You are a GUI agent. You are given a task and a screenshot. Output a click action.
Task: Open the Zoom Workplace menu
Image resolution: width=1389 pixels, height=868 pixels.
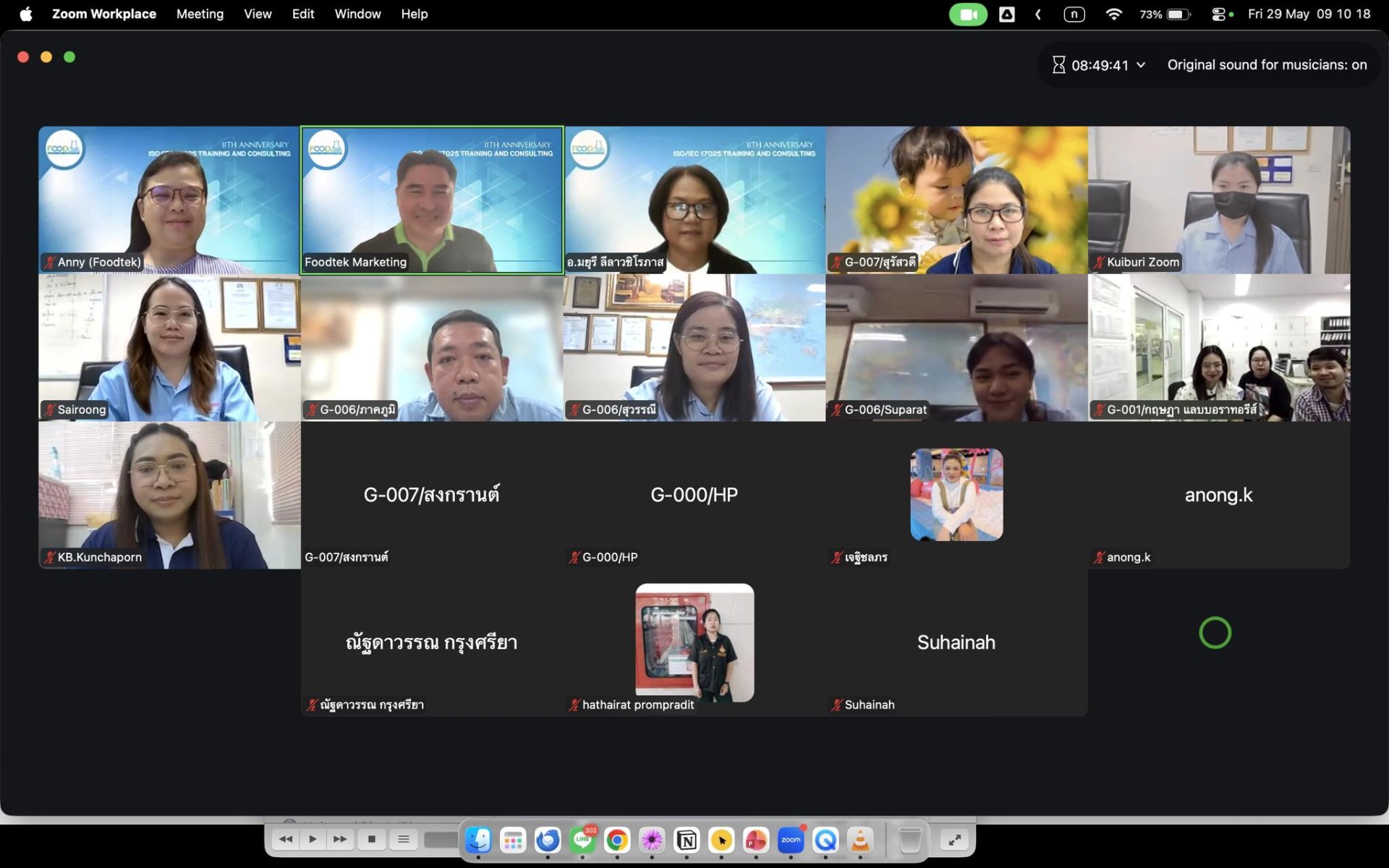[x=104, y=14]
